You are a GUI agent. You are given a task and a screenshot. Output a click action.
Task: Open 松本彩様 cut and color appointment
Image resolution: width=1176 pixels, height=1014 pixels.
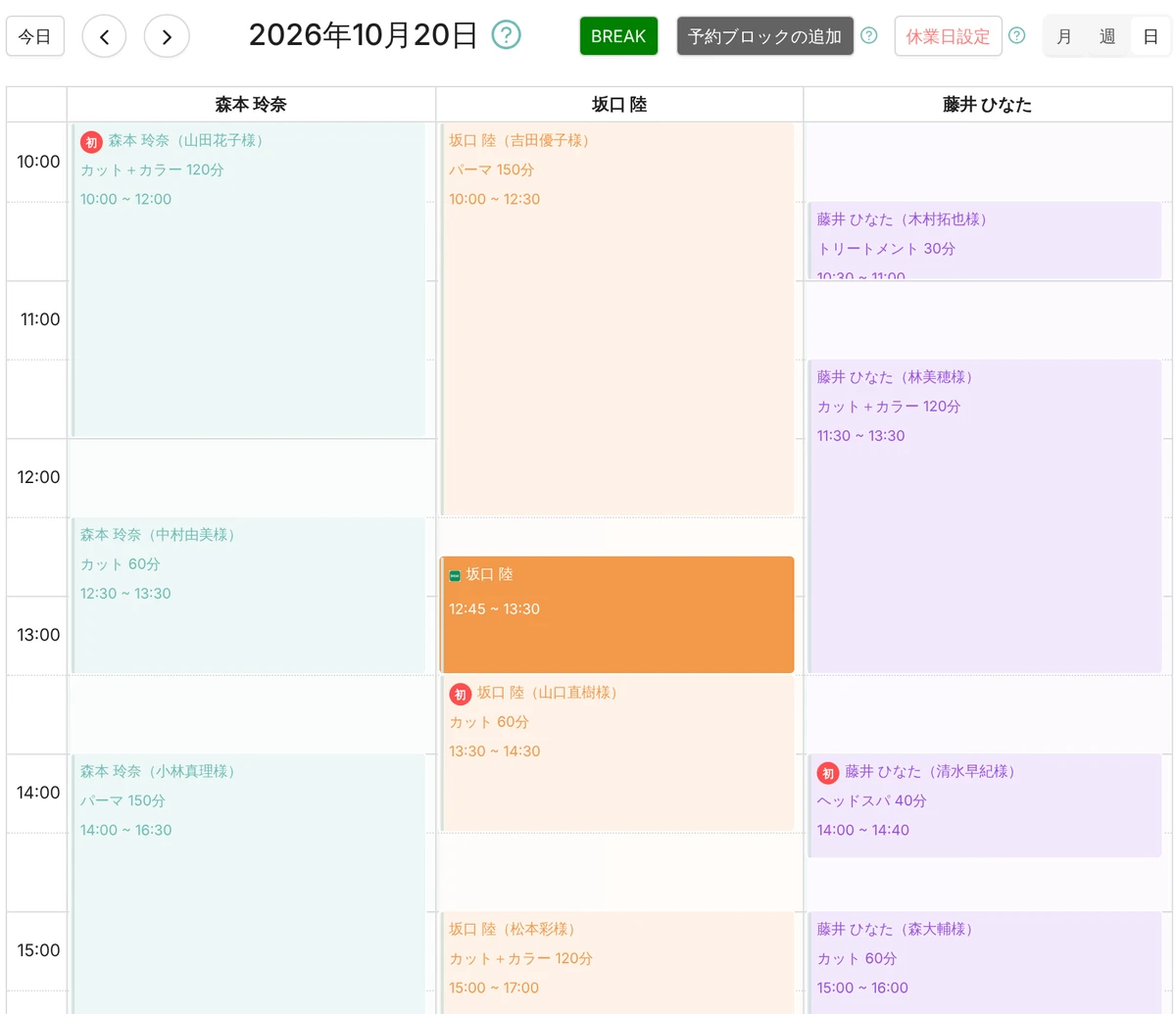pyautogui.click(x=616, y=963)
